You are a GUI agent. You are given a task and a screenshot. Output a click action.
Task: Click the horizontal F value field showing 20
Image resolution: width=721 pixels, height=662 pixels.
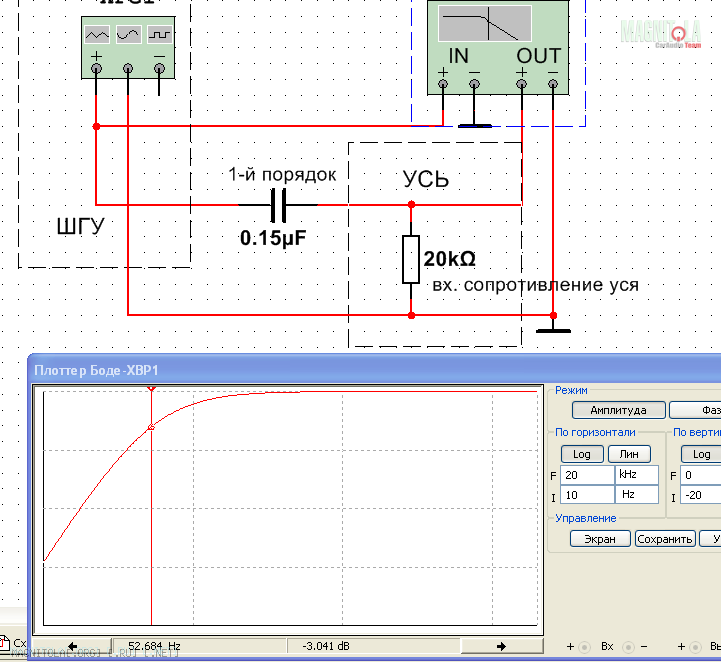click(x=587, y=475)
